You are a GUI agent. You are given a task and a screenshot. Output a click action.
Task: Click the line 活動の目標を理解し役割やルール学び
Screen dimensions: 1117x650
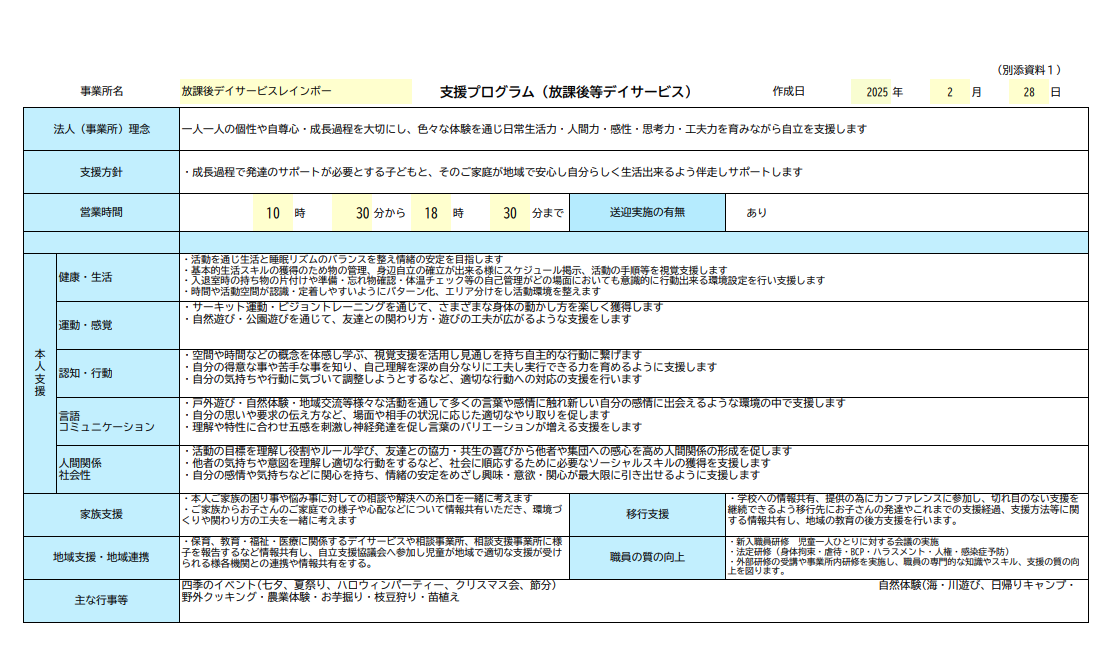coord(487,451)
